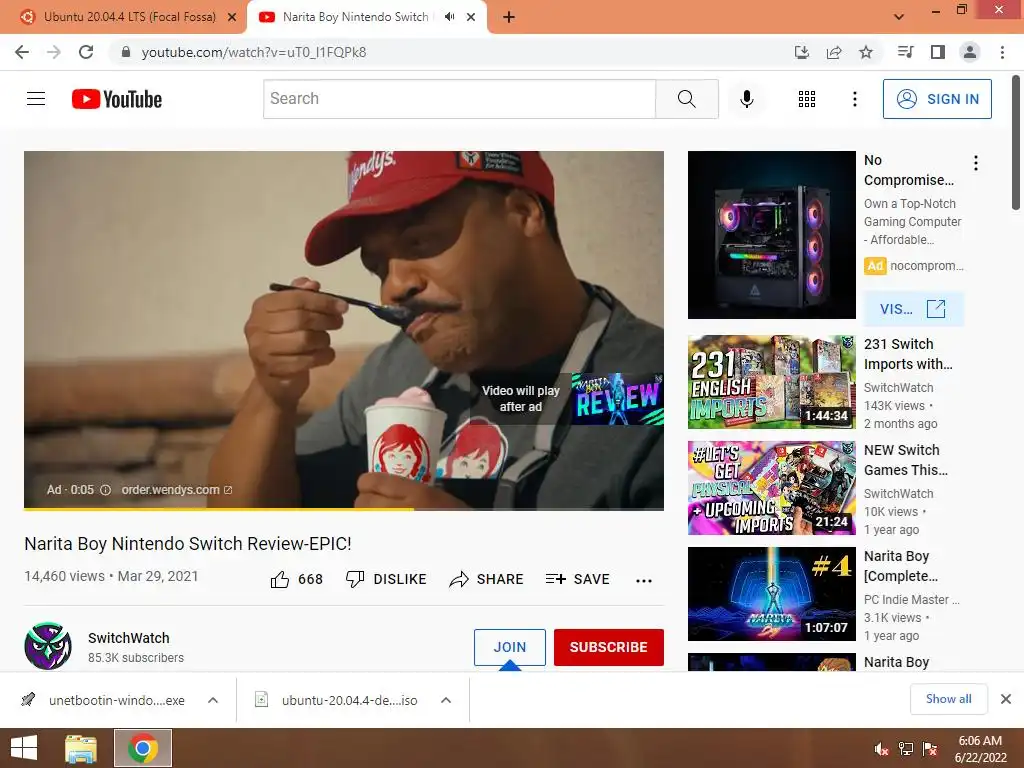Screen dimensions: 1024x768
Task: Open SwitchWatch channel avatar
Action: pos(48,646)
